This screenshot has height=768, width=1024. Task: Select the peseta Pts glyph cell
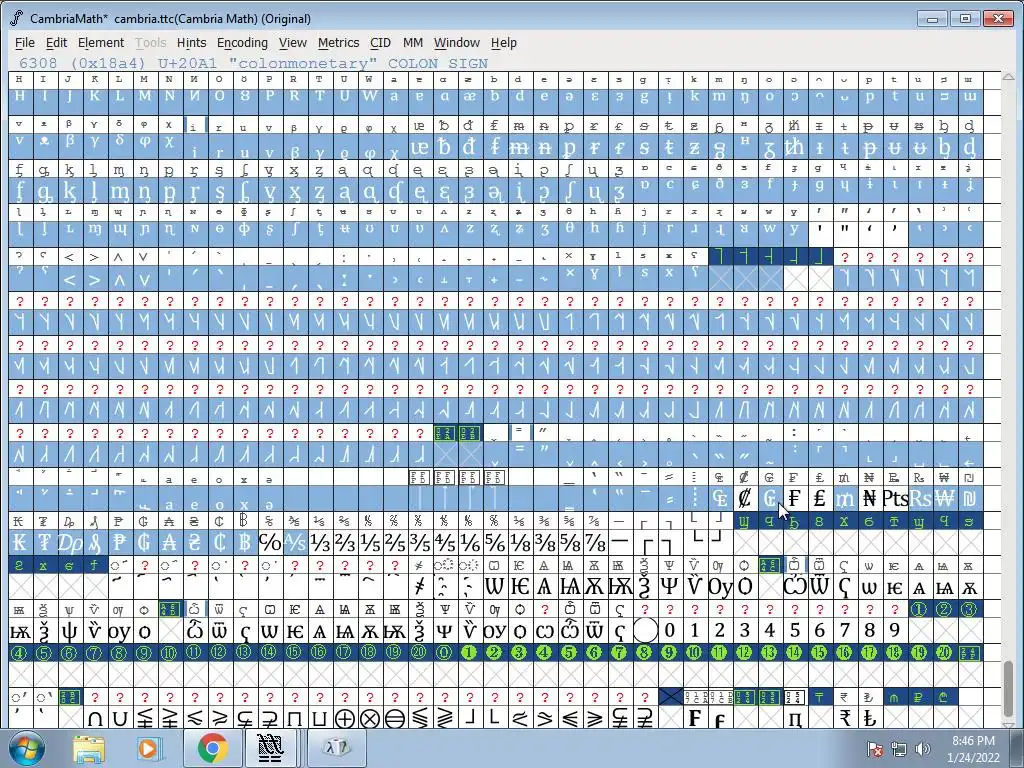[894, 499]
